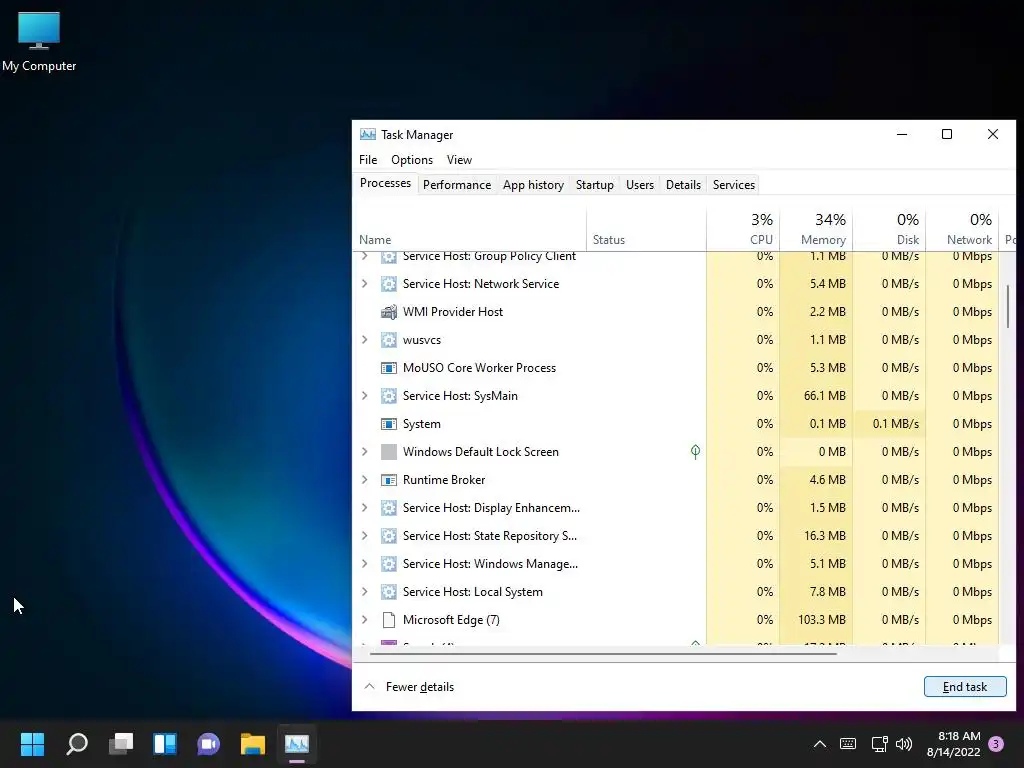
Task: Click the volume speaker tray icon
Action: pos(904,743)
